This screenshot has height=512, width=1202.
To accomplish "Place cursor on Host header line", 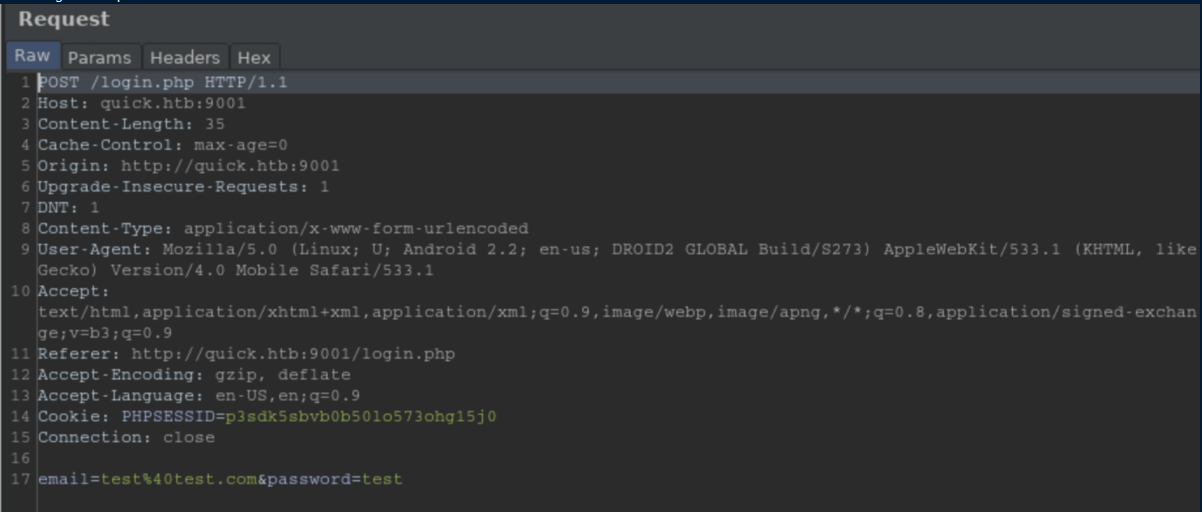I will (141, 103).
